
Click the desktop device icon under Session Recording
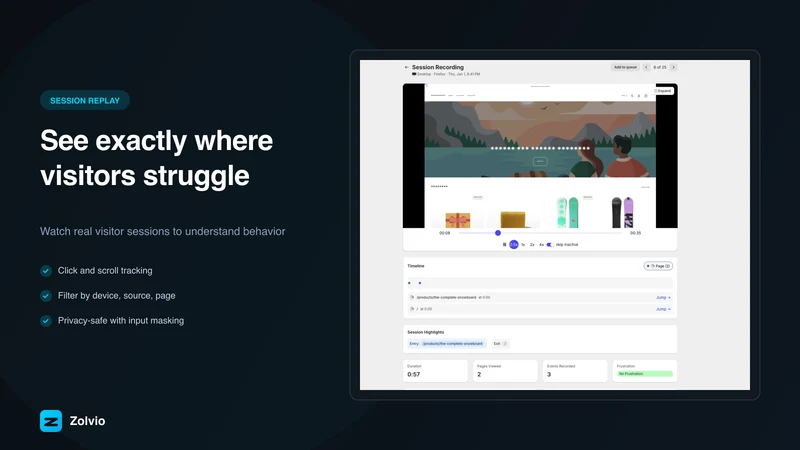414,74
